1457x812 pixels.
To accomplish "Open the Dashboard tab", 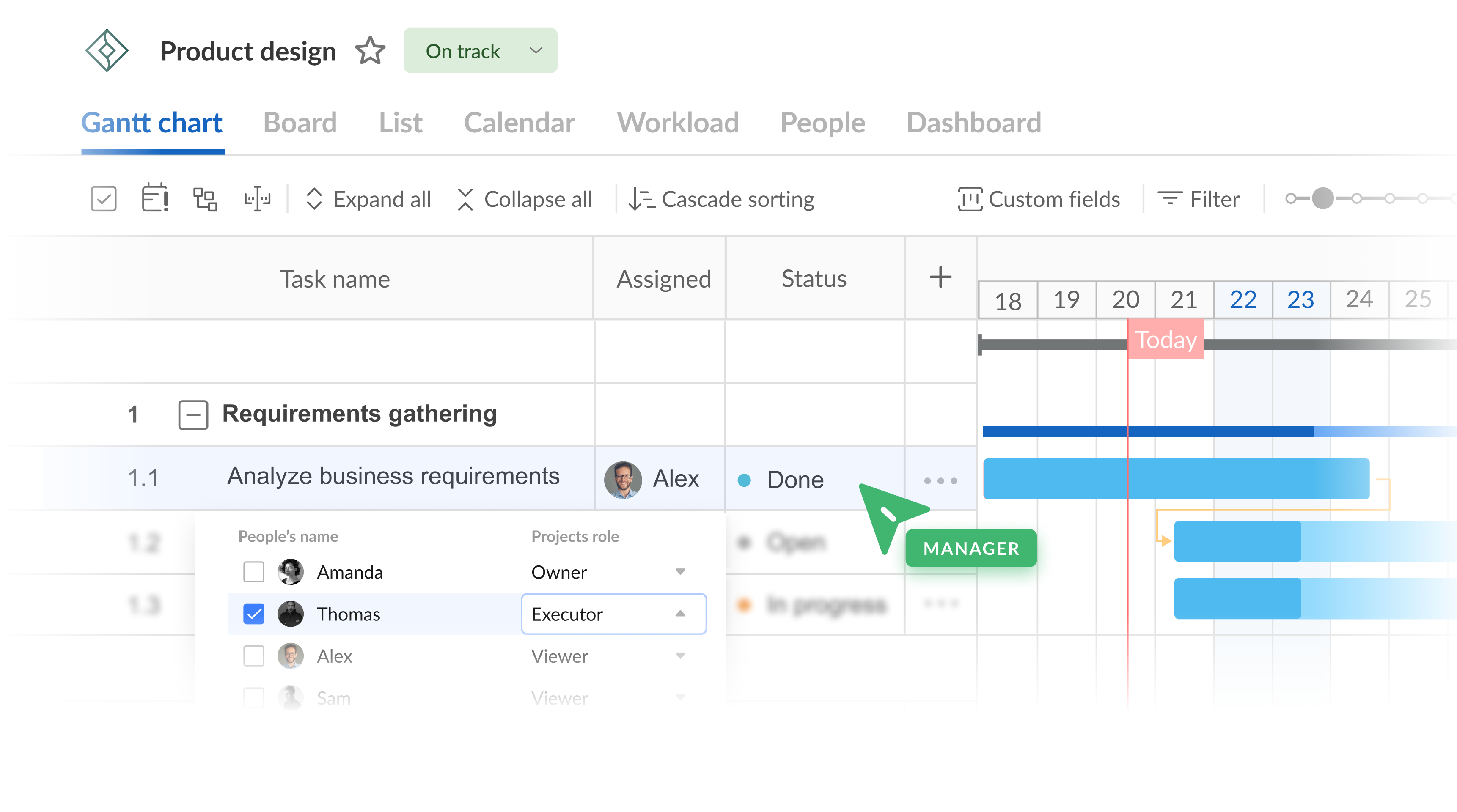I will tap(973, 123).
